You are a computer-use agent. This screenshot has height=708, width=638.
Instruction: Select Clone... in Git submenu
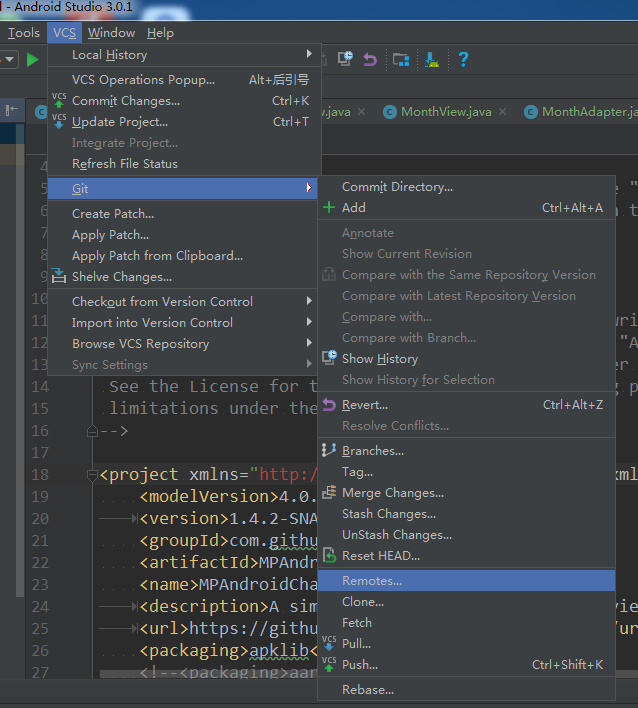(x=466, y=602)
